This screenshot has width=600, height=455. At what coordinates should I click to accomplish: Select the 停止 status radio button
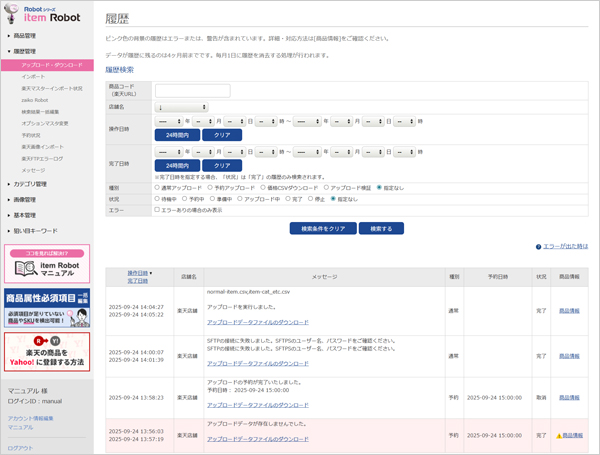pyautogui.click(x=310, y=199)
